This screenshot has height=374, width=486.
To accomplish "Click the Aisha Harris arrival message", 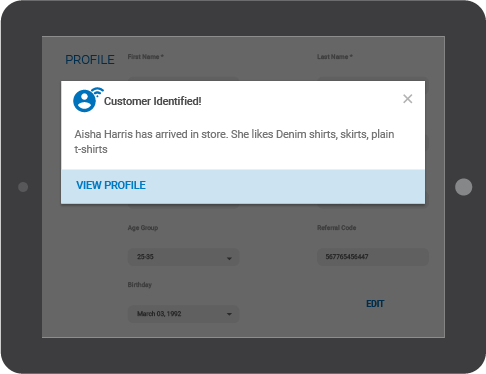I will 234,142.
